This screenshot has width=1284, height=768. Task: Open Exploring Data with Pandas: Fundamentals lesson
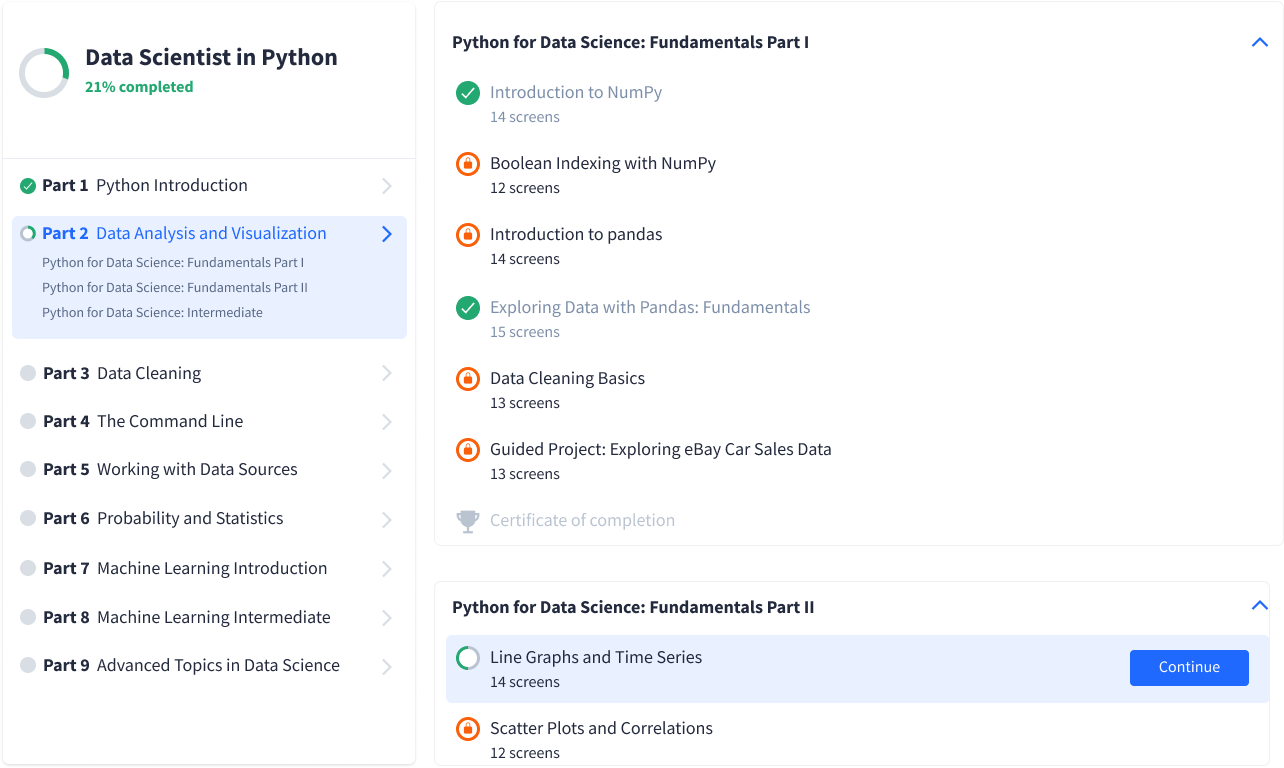point(650,308)
